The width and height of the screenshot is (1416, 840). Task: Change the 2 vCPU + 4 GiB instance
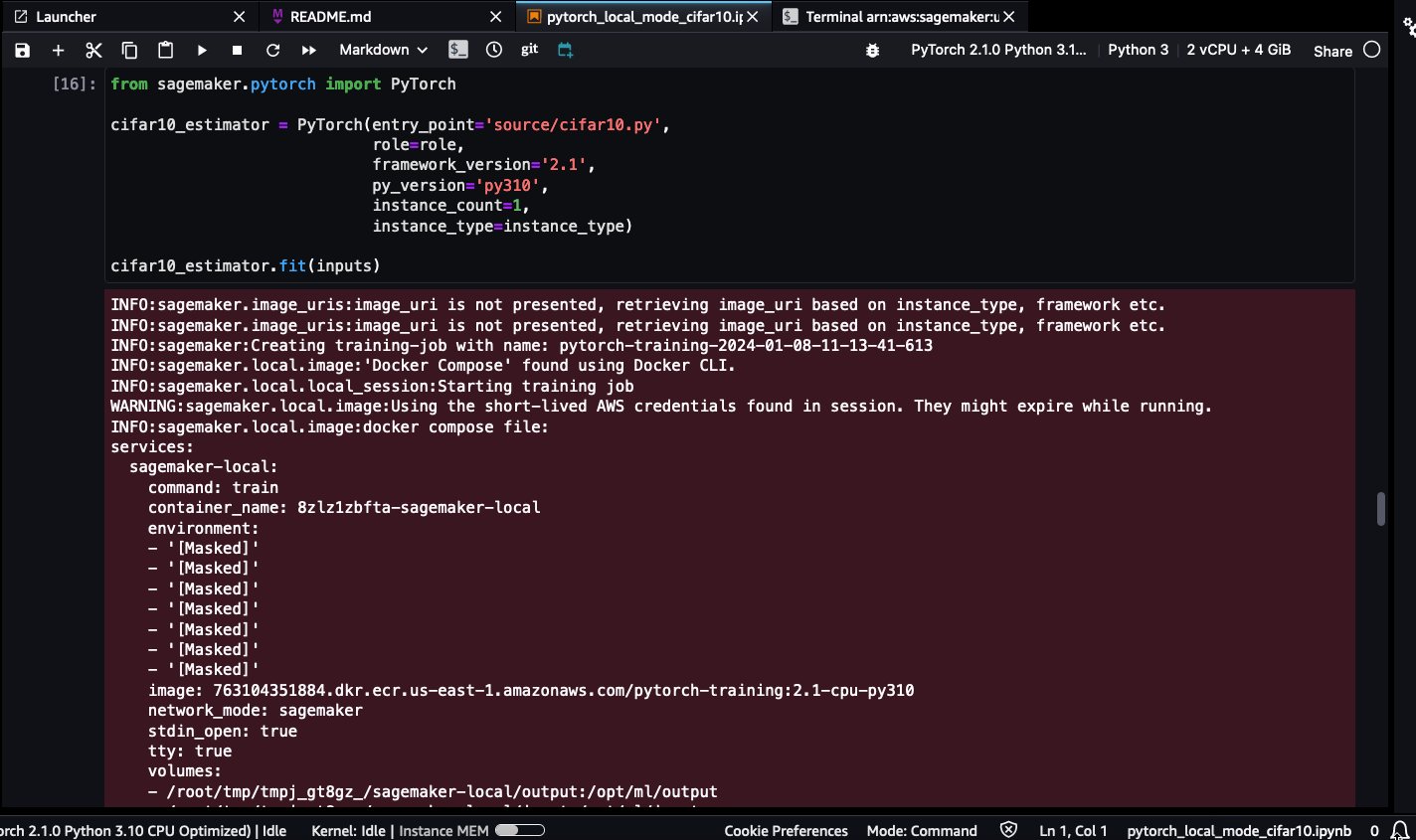pos(1238,50)
